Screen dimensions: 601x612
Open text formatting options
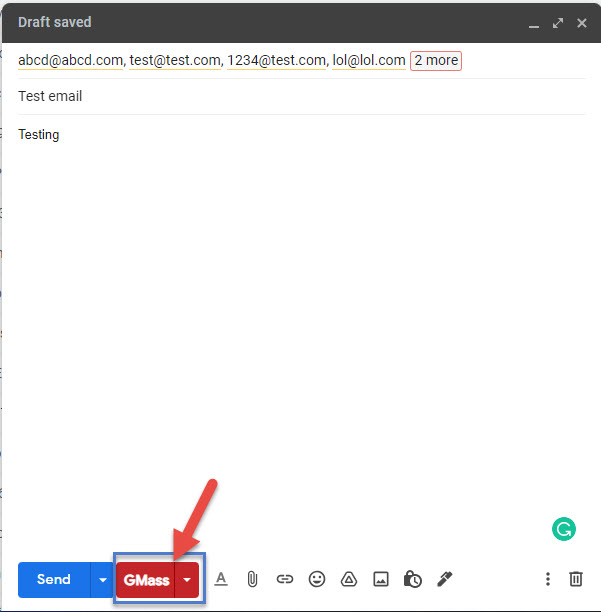[221, 579]
